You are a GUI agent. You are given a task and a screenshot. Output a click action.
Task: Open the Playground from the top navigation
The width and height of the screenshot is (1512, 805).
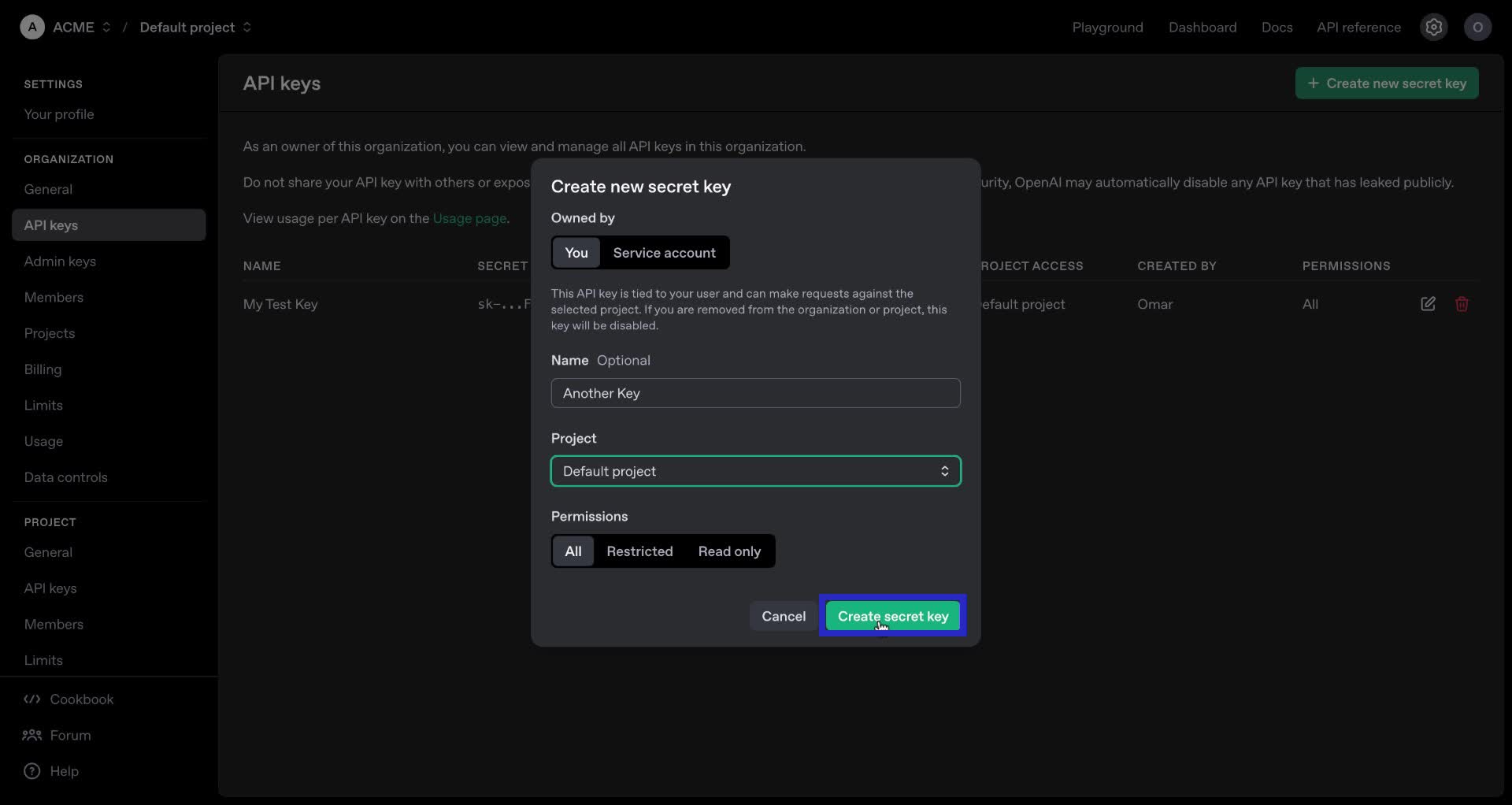pos(1107,27)
